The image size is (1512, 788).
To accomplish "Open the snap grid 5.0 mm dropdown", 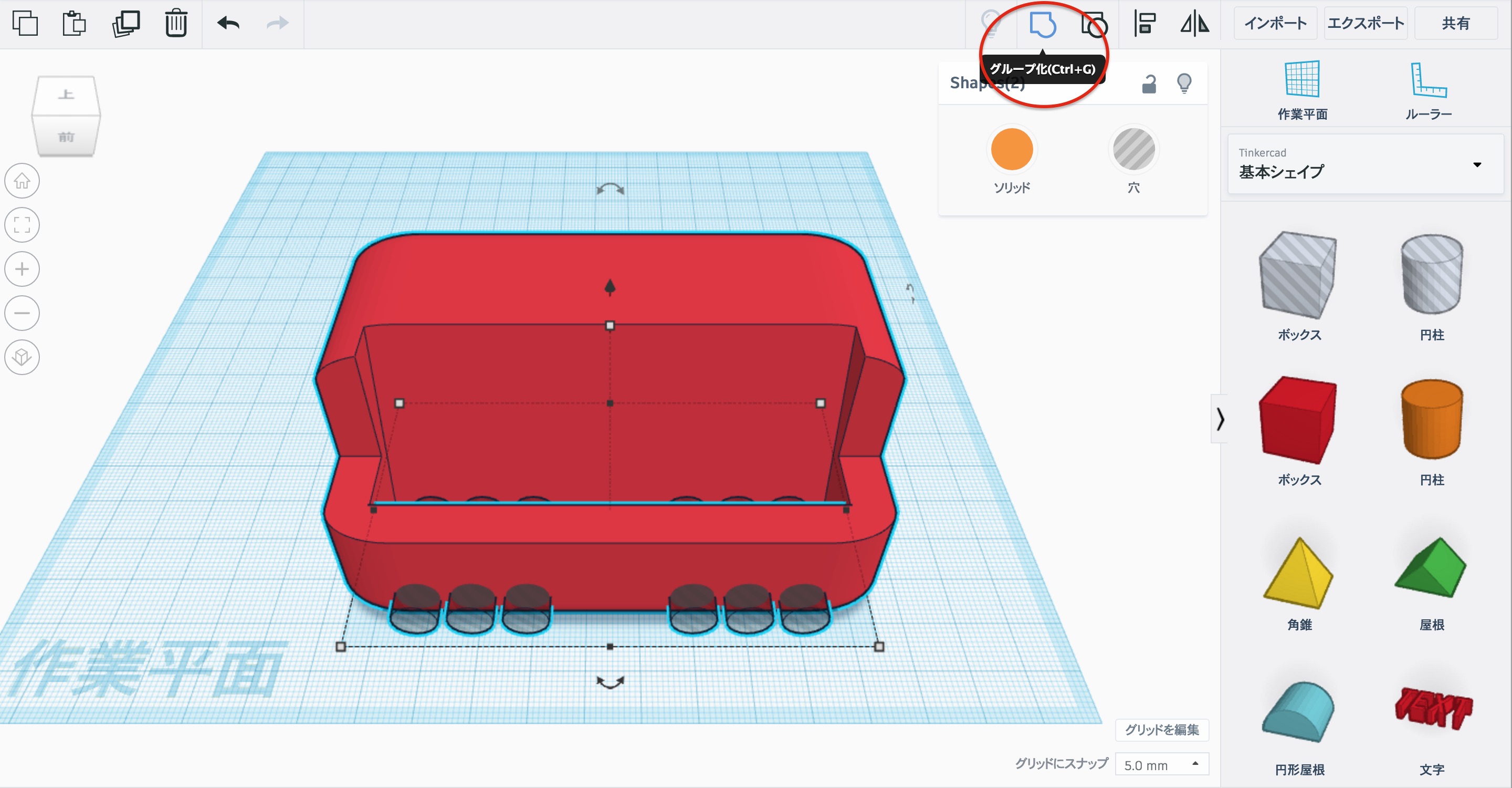I will tap(1161, 764).
